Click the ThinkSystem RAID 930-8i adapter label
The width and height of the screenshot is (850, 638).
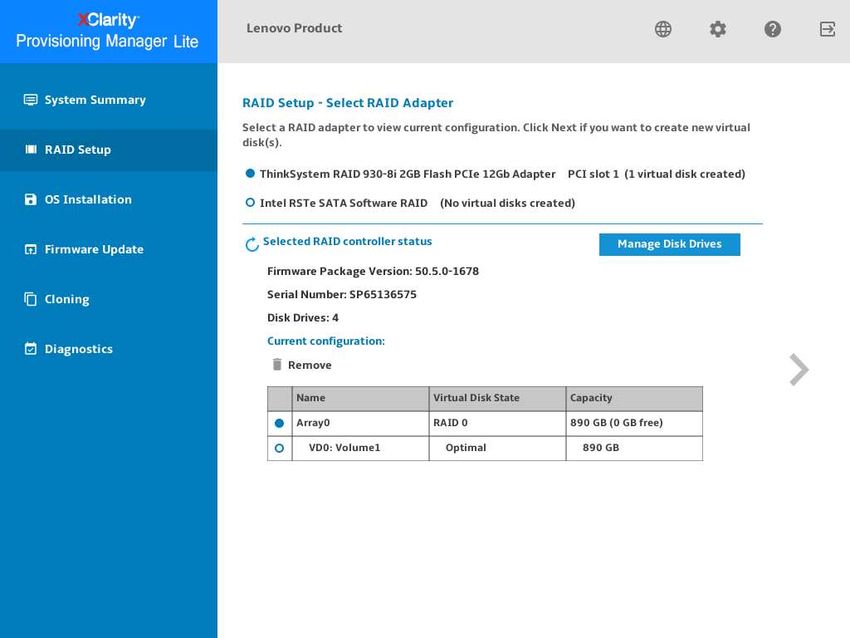pos(408,174)
